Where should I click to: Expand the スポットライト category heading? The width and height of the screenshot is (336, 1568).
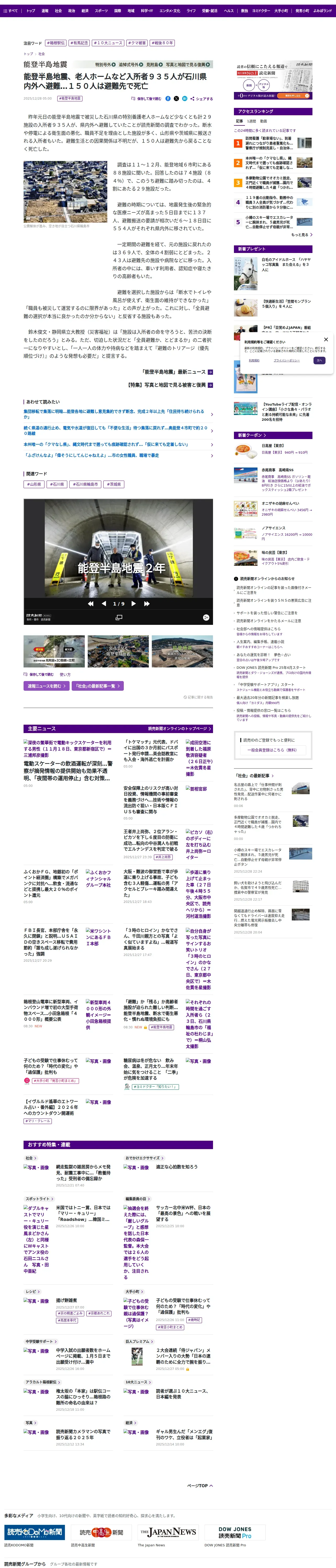coord(40,1199)
